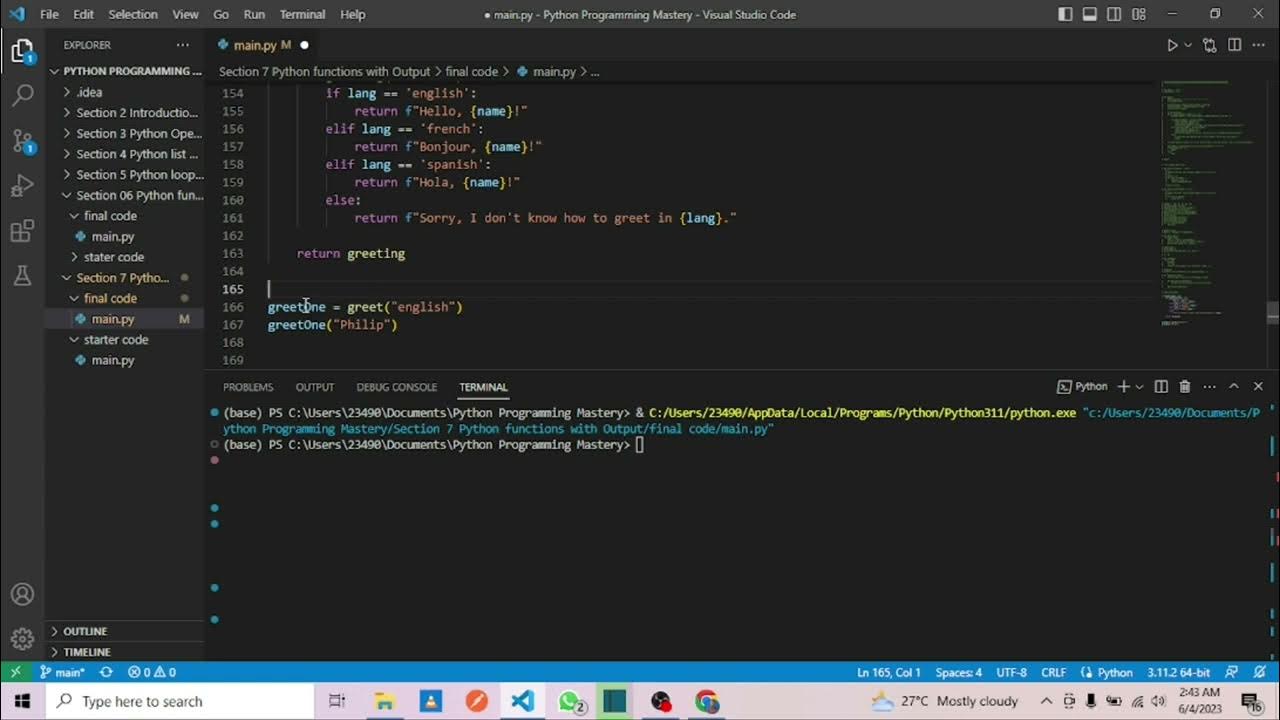The height and width of the screenshot is (720, 1280).
Task: Close the terminal panel
Action: [1258, 387]
